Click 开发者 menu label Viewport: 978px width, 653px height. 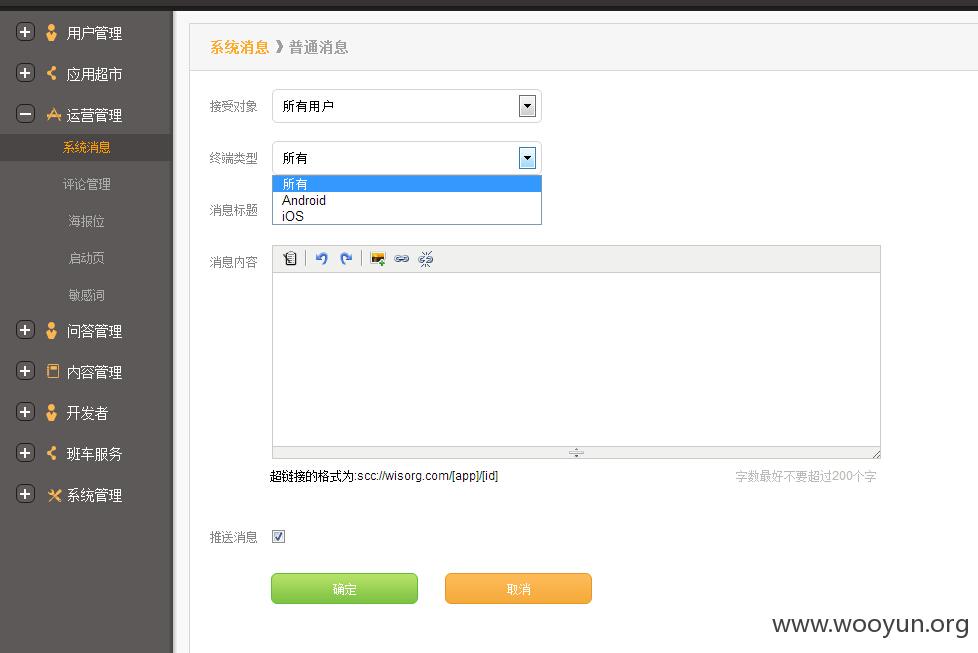click(87, 413)
